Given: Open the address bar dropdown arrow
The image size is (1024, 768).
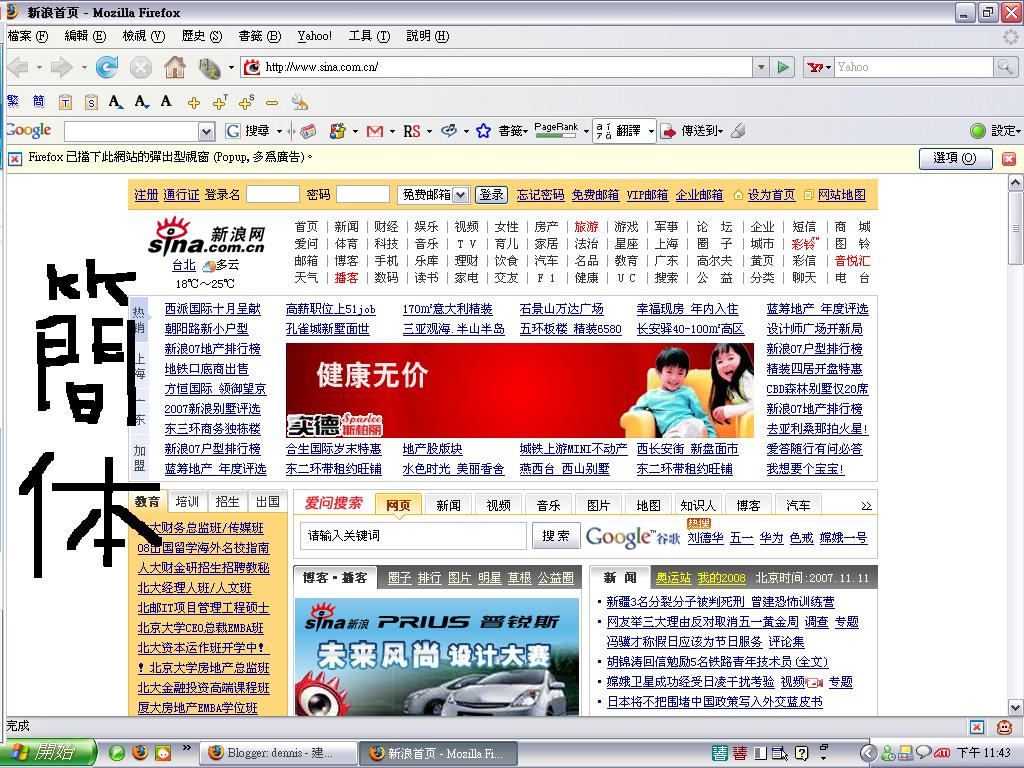Looking at the screenshot, I should [x=761, y=67].
